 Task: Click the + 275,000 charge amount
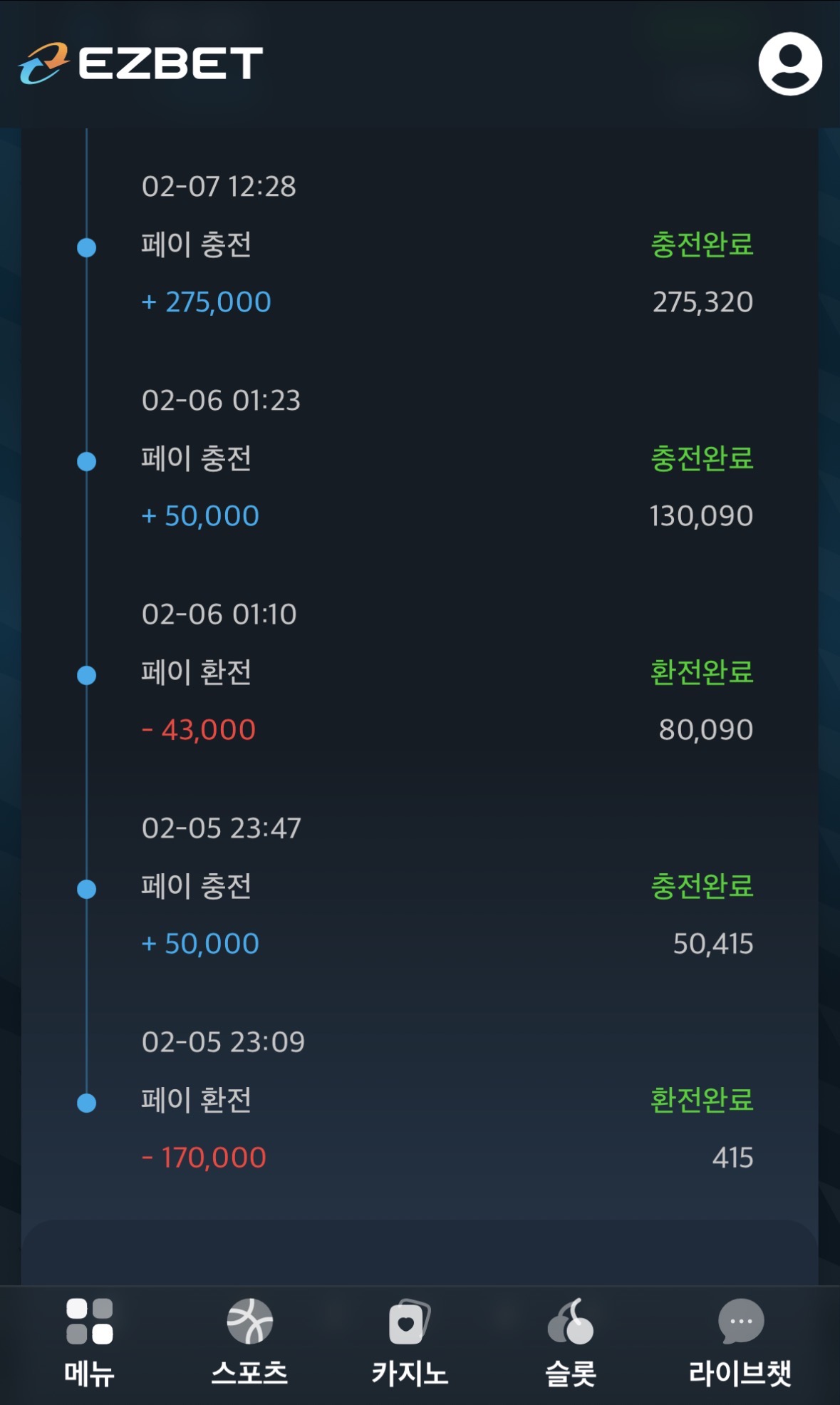point(207,302)
